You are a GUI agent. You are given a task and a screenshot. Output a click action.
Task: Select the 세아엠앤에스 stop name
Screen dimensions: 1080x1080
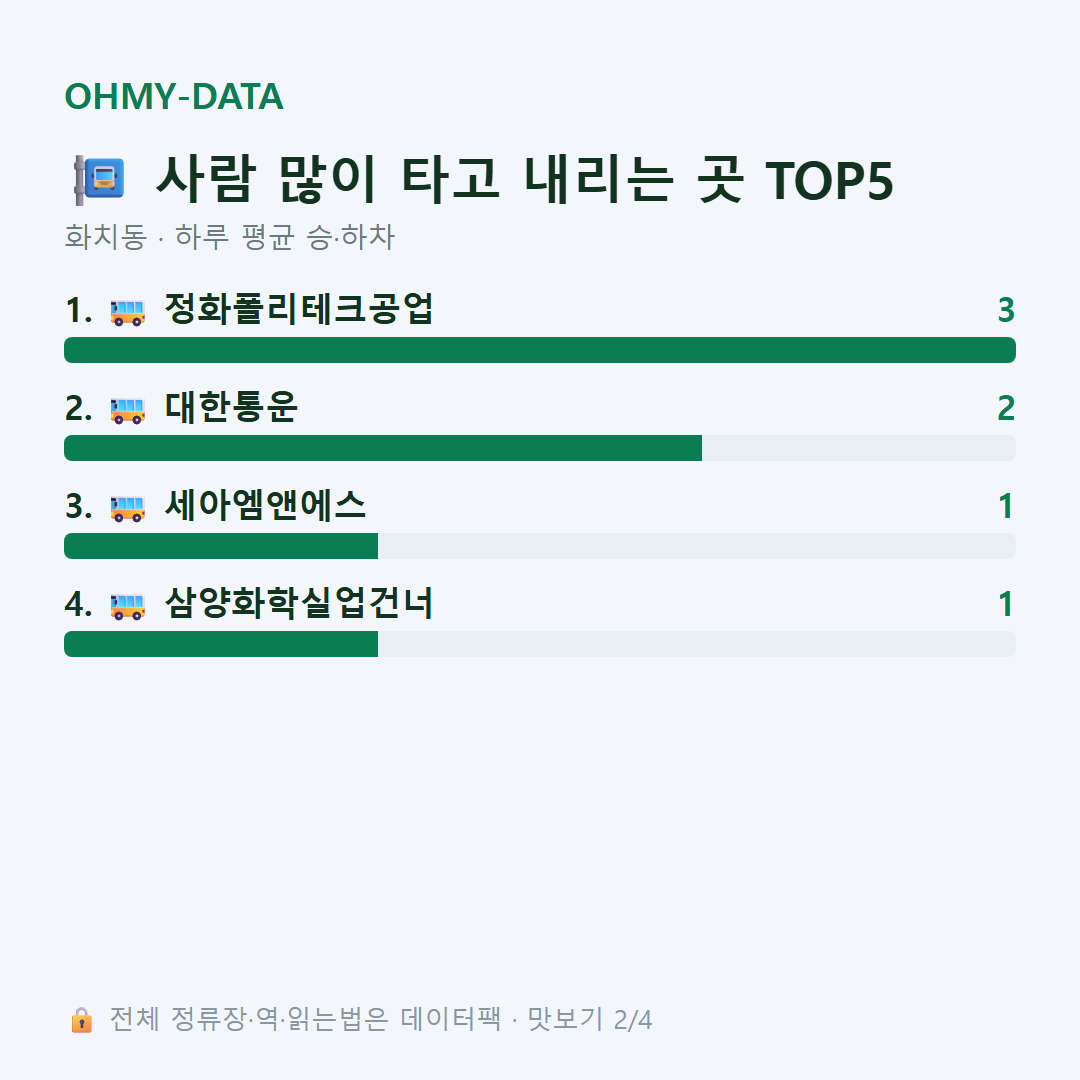(265, 505)
